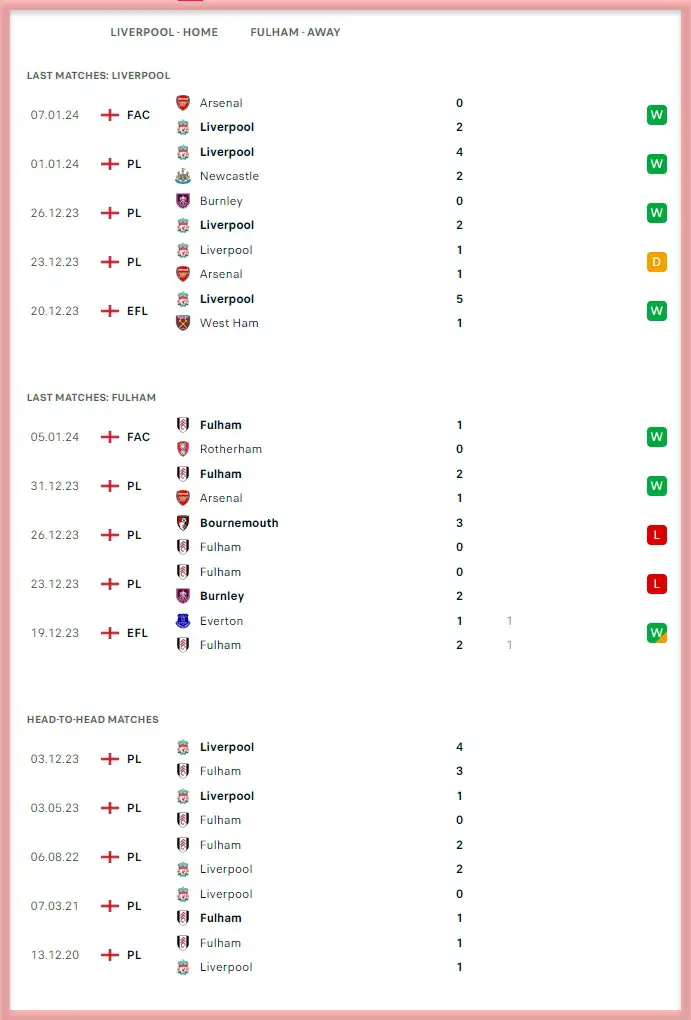Open the Newcastle team link
The width and height of the screenshot is (691, 1020).
229,176
